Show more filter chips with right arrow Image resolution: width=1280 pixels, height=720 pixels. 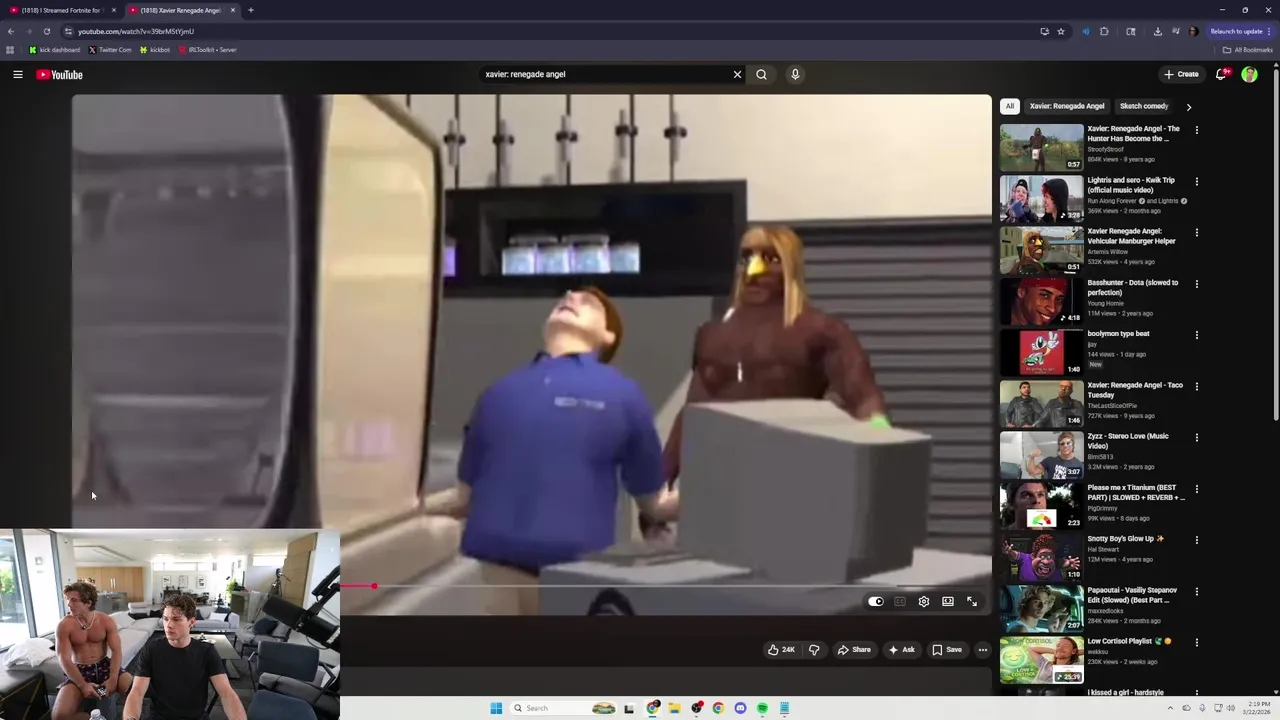[1188, 106]
